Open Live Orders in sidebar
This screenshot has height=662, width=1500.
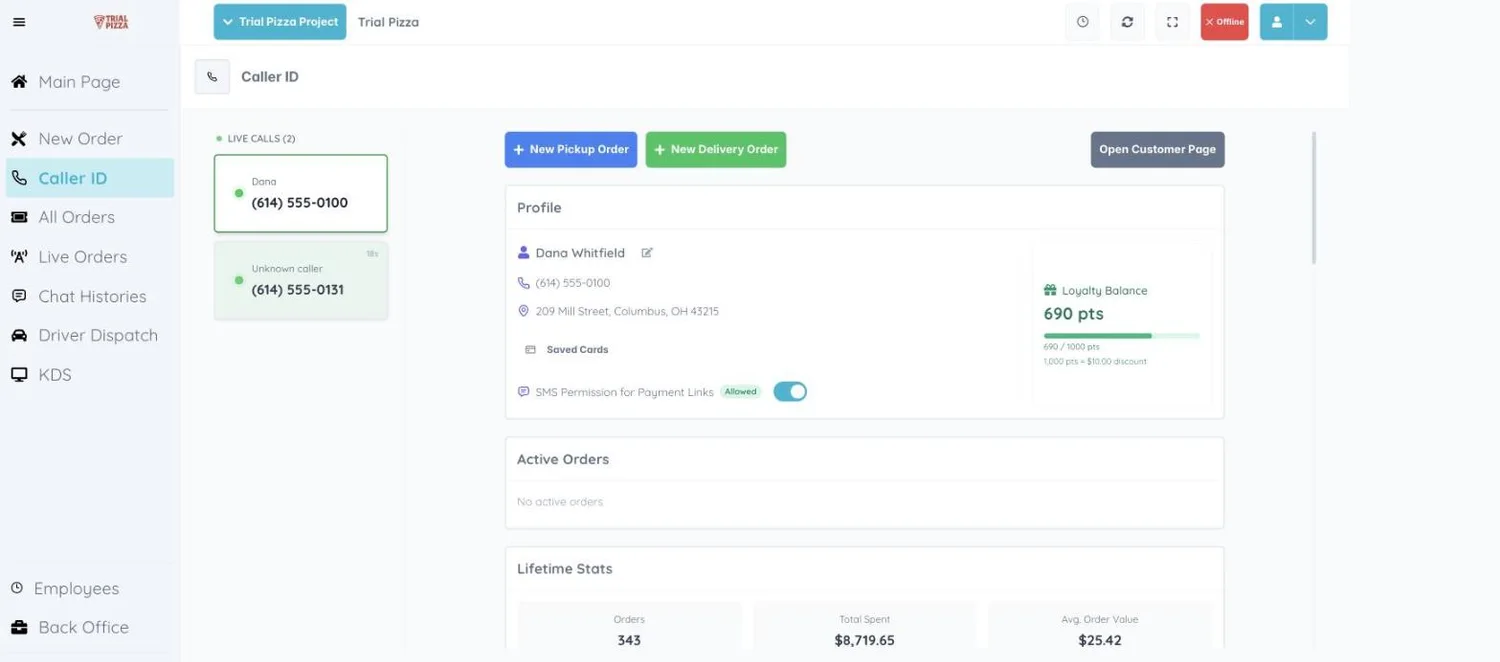(x=90, y=257)
